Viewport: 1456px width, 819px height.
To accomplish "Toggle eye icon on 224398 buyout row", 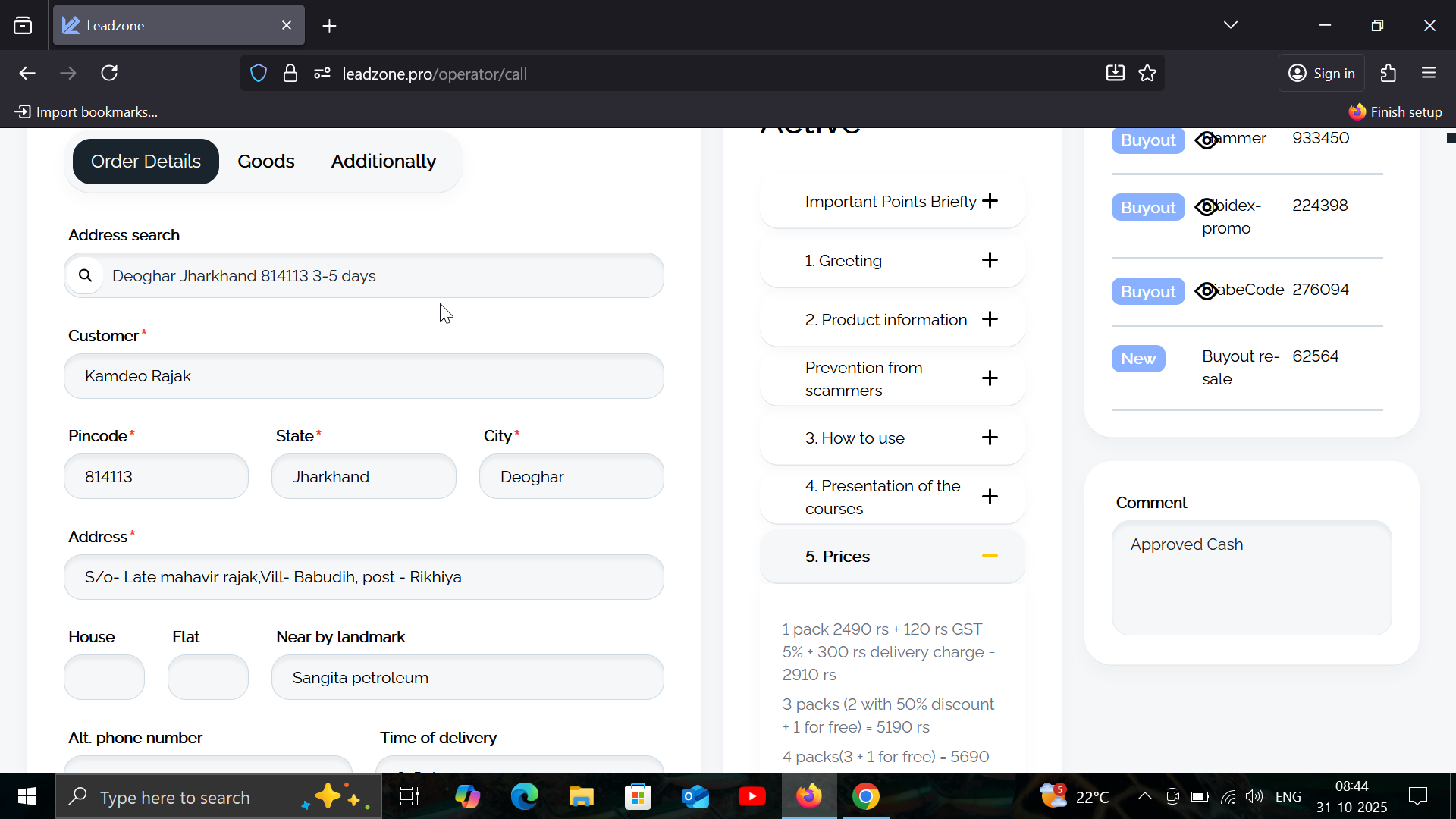I will [1206, 207].
